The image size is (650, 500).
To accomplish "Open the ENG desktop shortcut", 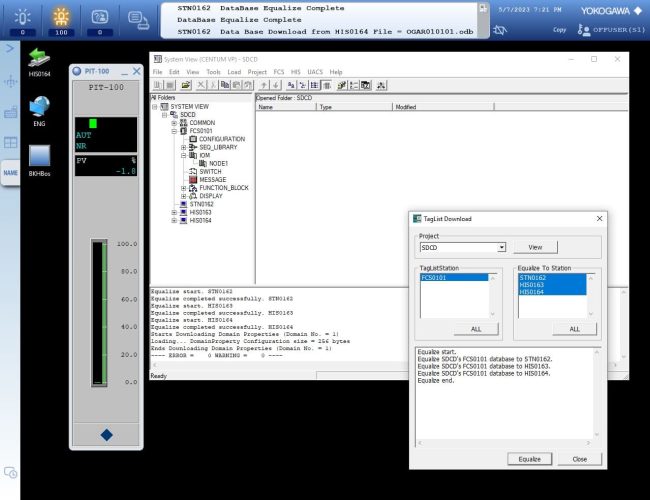I will point(39,112).
